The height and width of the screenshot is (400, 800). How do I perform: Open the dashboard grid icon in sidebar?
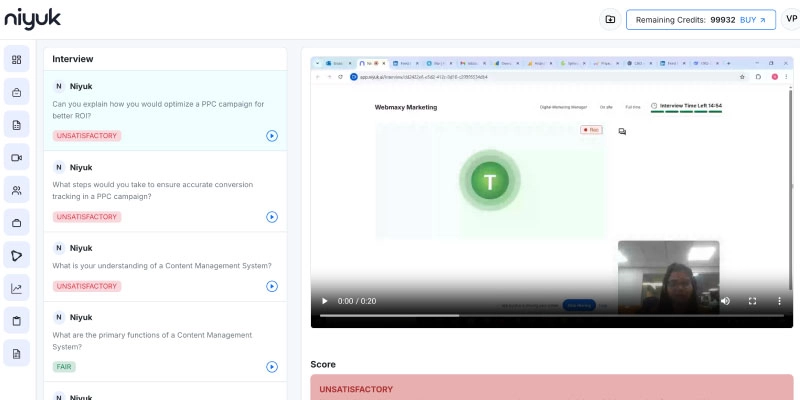[16, 60]
